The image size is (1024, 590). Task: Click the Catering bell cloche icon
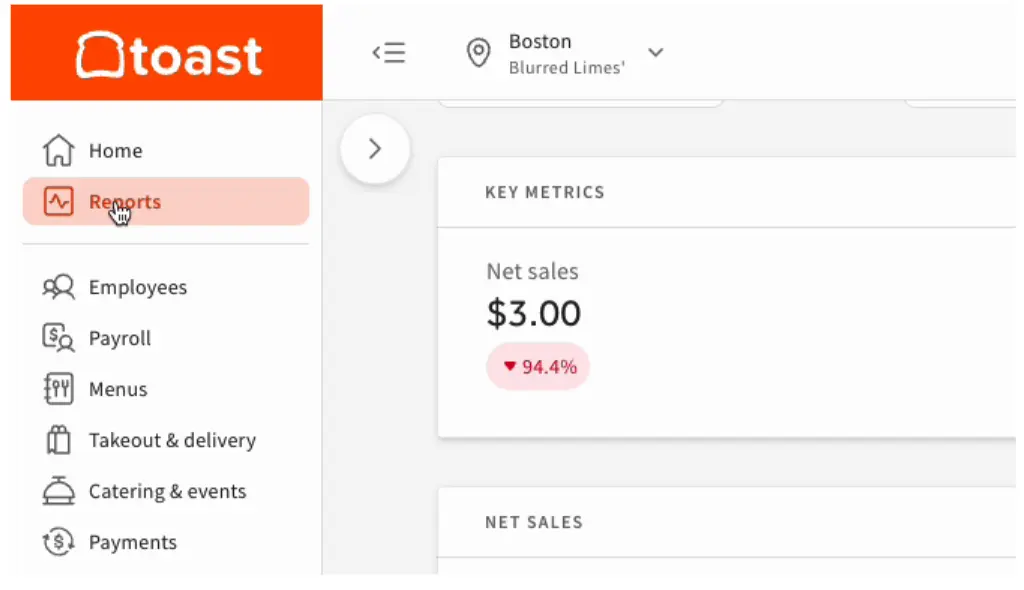click(58, 491)
